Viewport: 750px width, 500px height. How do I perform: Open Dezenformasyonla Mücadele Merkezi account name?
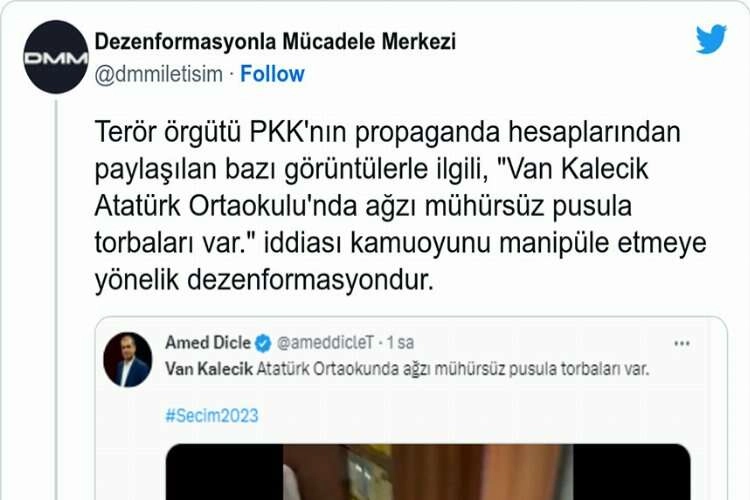coord(275,42)
